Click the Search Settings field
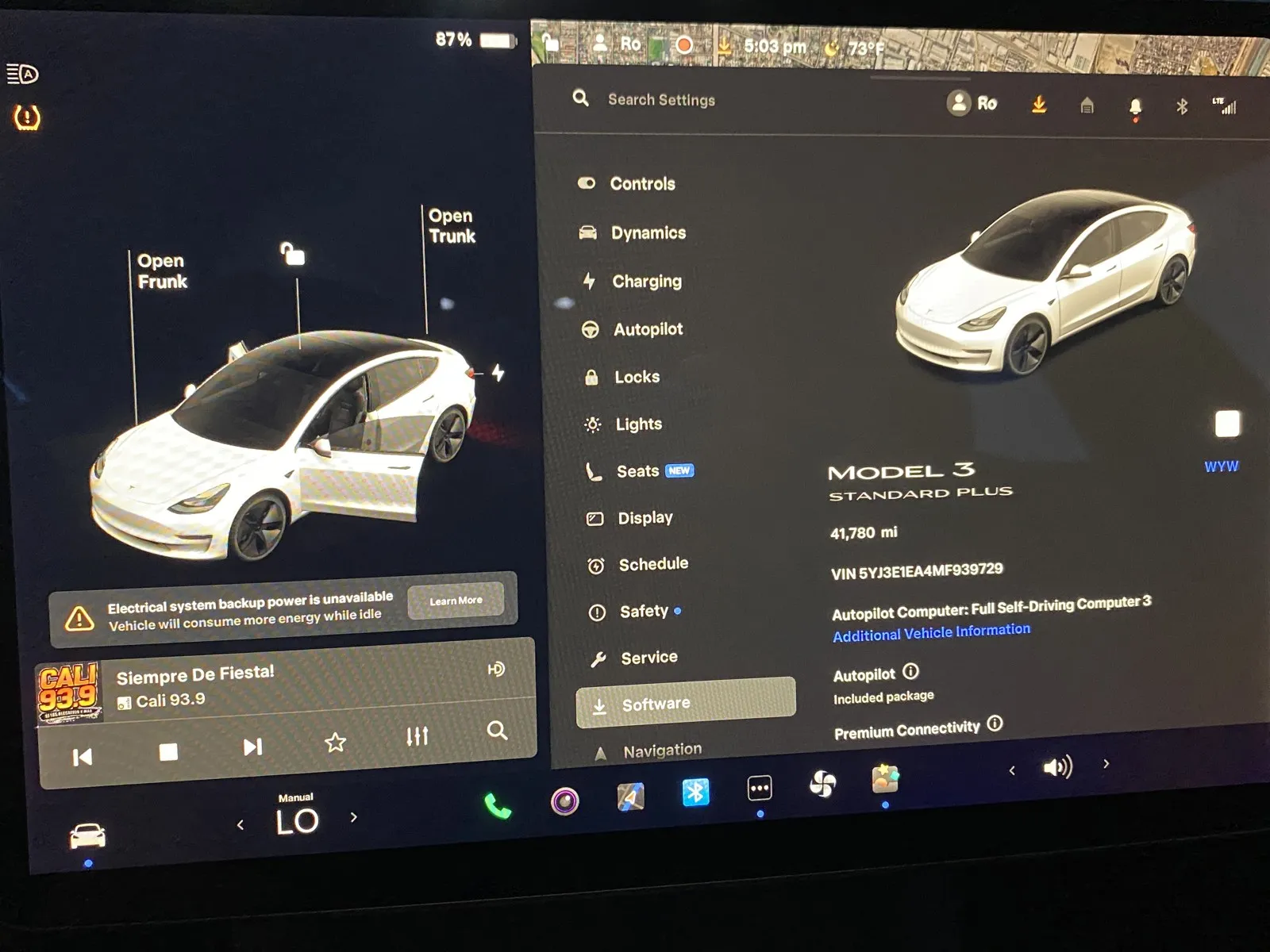The height and width of the screenshot is (952, 1270). tap(661, 100)
